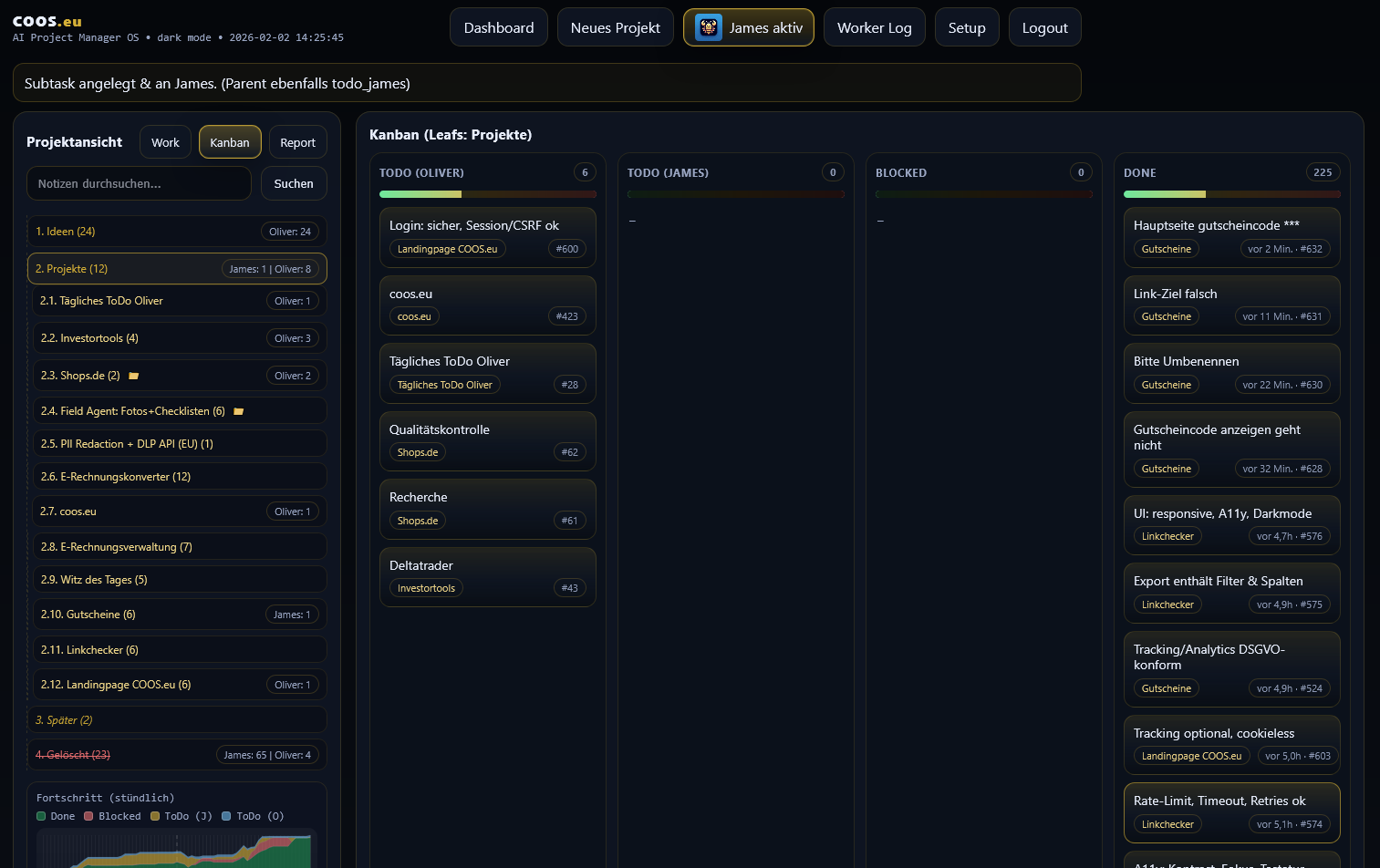Image resolution: width=1380 pixels, height=868 pixels.
Task: Select 'Investortools' tag on Deltatrader card
Action: (426, 587)
